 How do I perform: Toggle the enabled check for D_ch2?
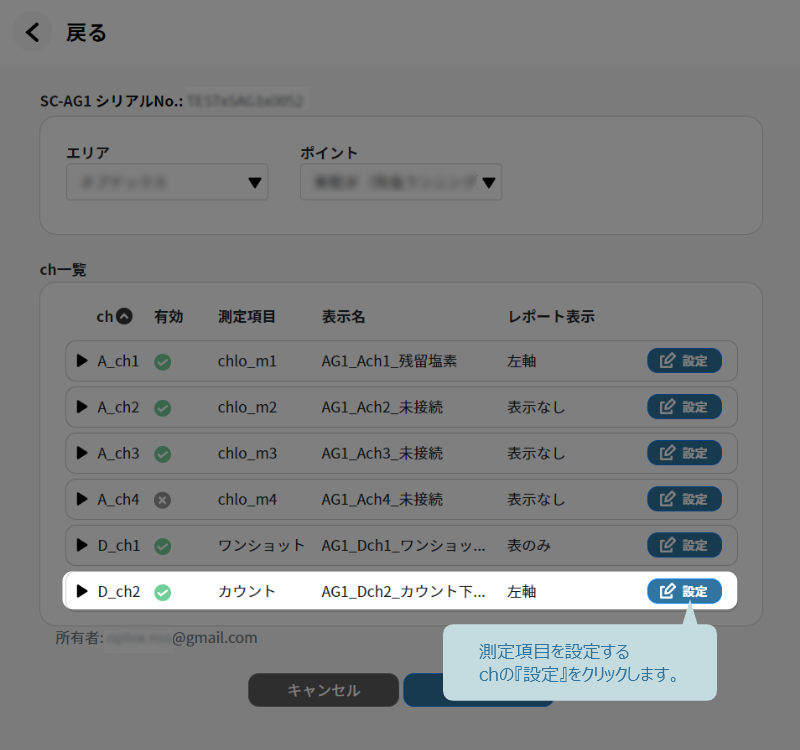(163, 592)
